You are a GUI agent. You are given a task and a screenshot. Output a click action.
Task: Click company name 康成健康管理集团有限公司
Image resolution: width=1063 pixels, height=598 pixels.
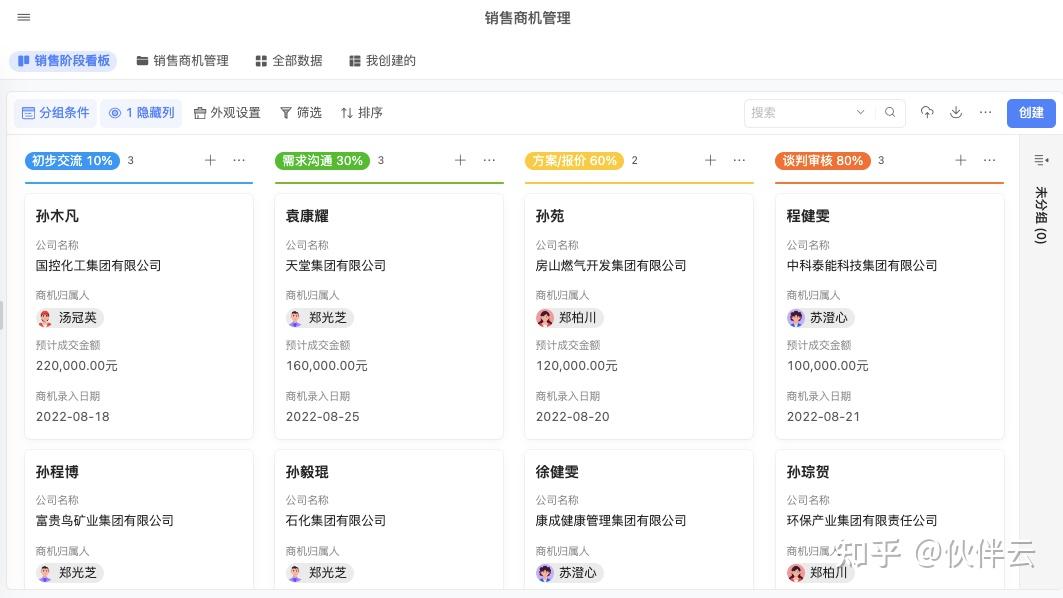pyautogui.click(x=611, y=520)
